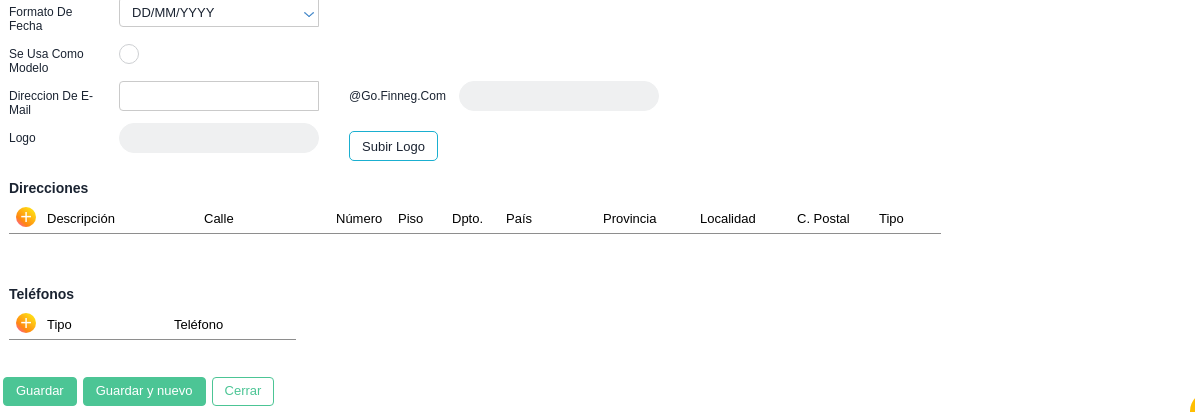Image resolution: width=1195 pixels, height=412 pixels.
Task: Click the Direccion De E-Mail input field
Action: 218,96
